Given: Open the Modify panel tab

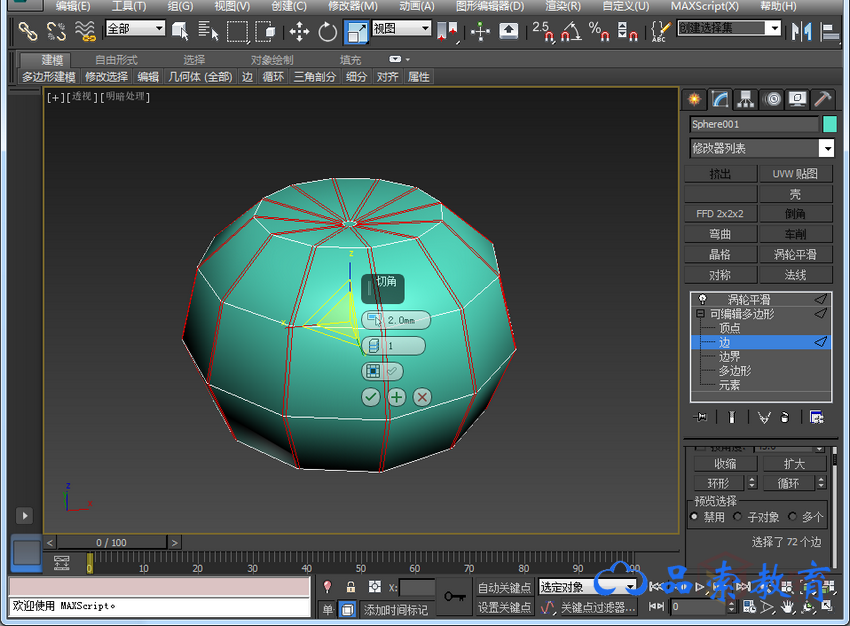Looking at the screenshot, I should (720, 99).
